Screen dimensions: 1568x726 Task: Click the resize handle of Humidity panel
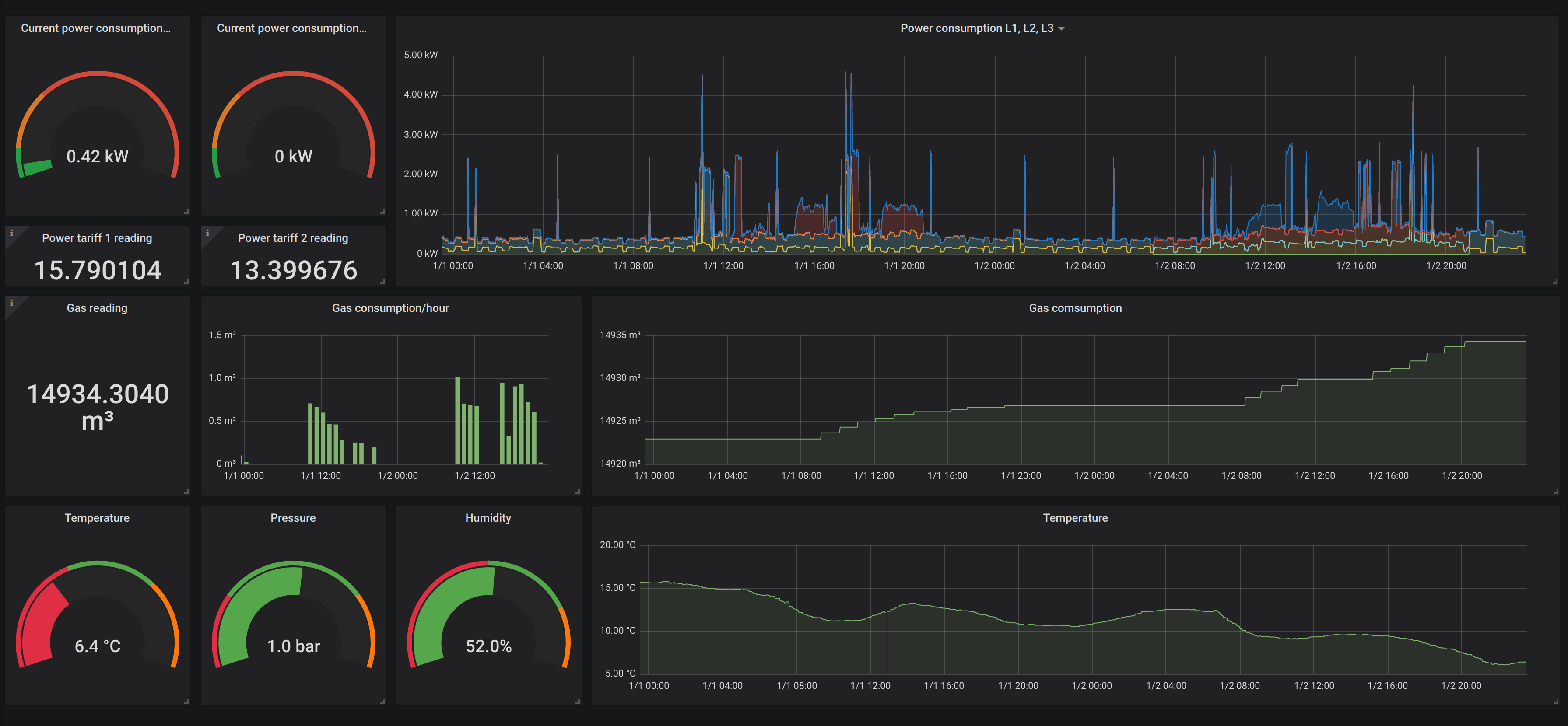tap(577, 702)
